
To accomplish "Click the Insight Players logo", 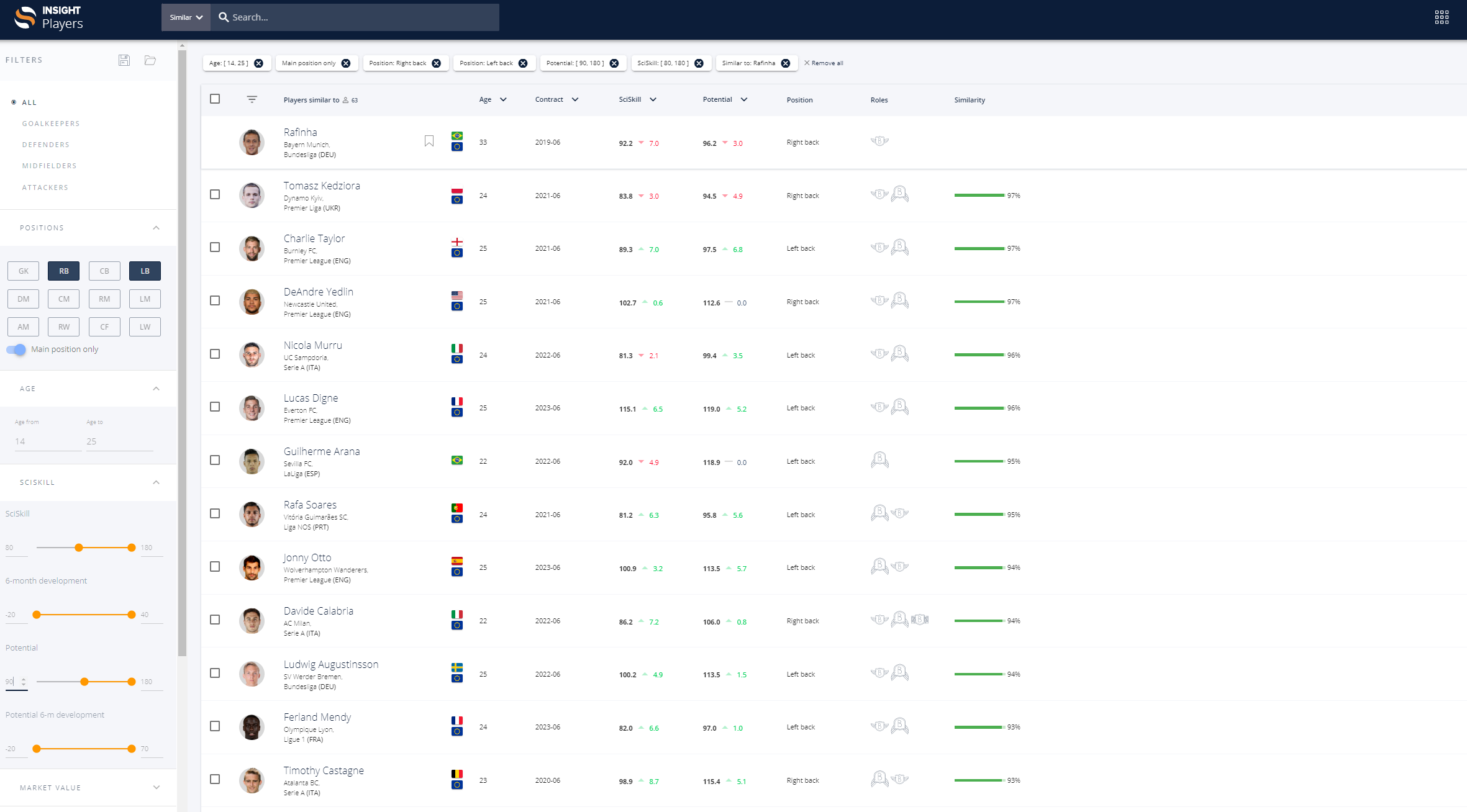I will [x=48, y=17].
